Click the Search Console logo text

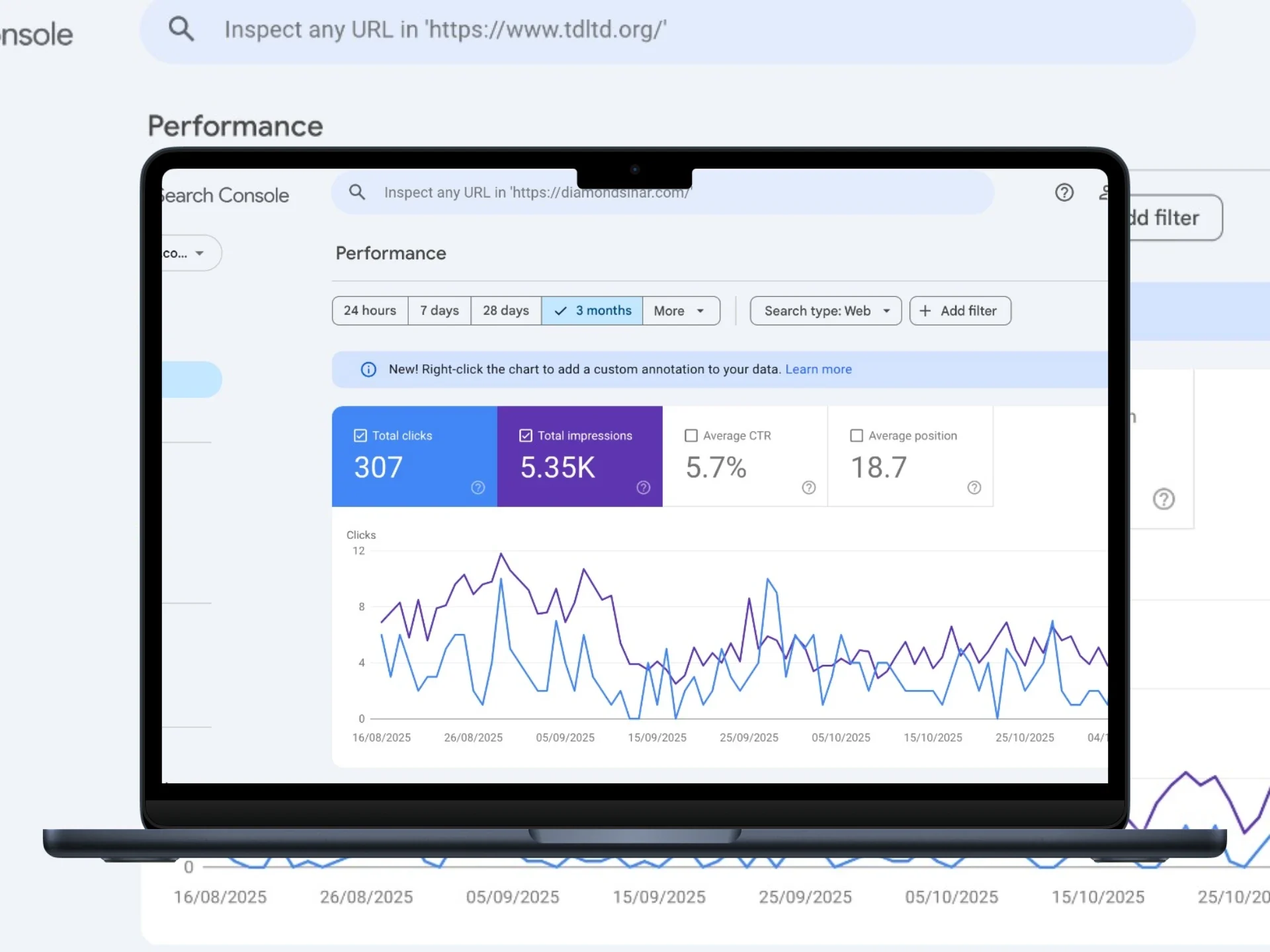coord(226,196)
